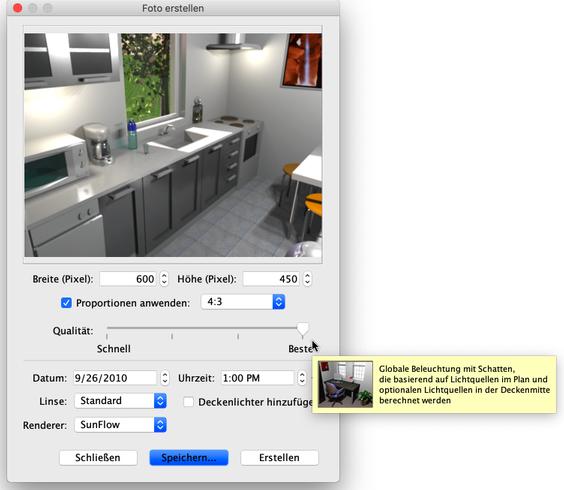
Task: Toggle the Proportionen anwenden checkbox
Action: tap(66, 303)
